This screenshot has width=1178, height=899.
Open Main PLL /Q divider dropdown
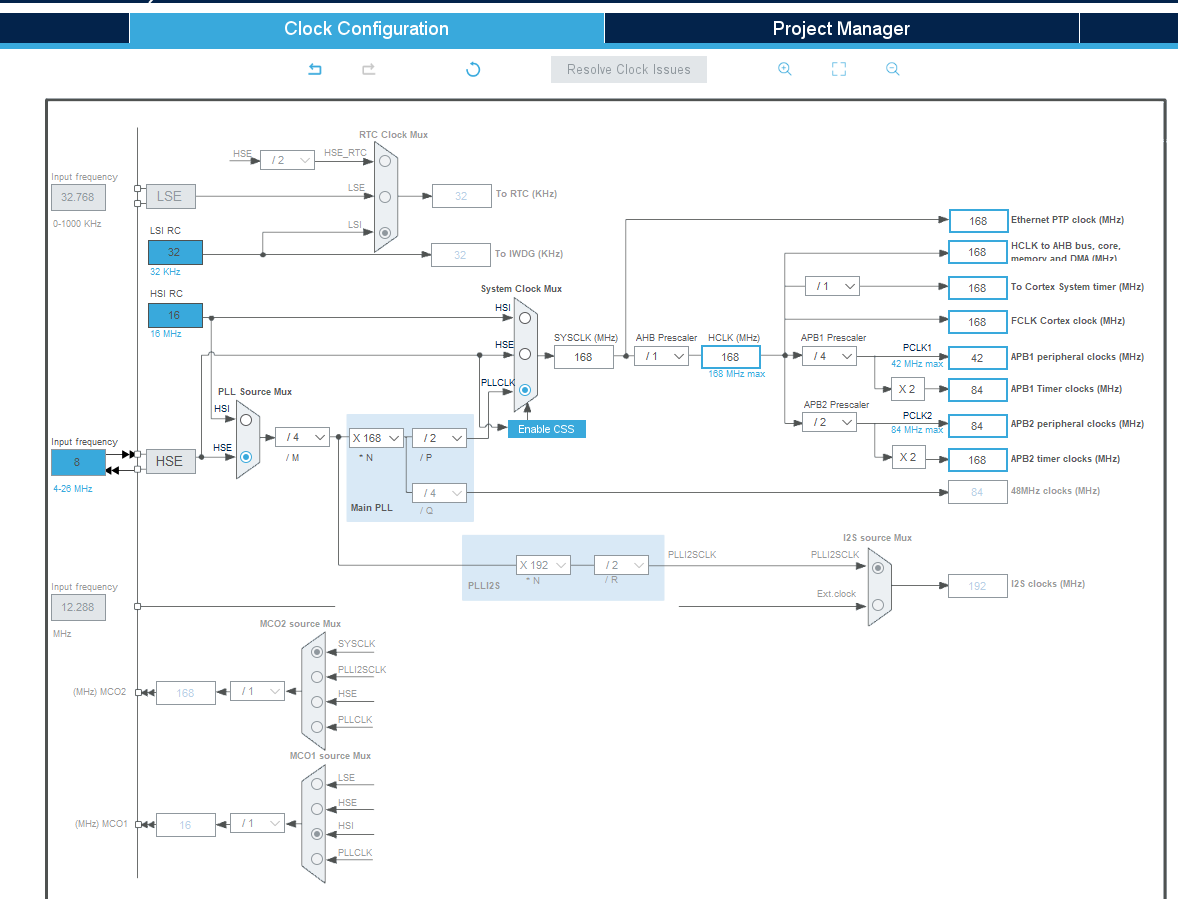pos(439,493)
